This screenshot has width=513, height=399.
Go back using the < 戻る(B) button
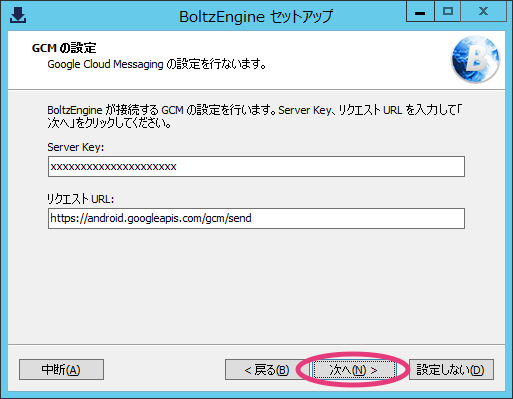267,369
